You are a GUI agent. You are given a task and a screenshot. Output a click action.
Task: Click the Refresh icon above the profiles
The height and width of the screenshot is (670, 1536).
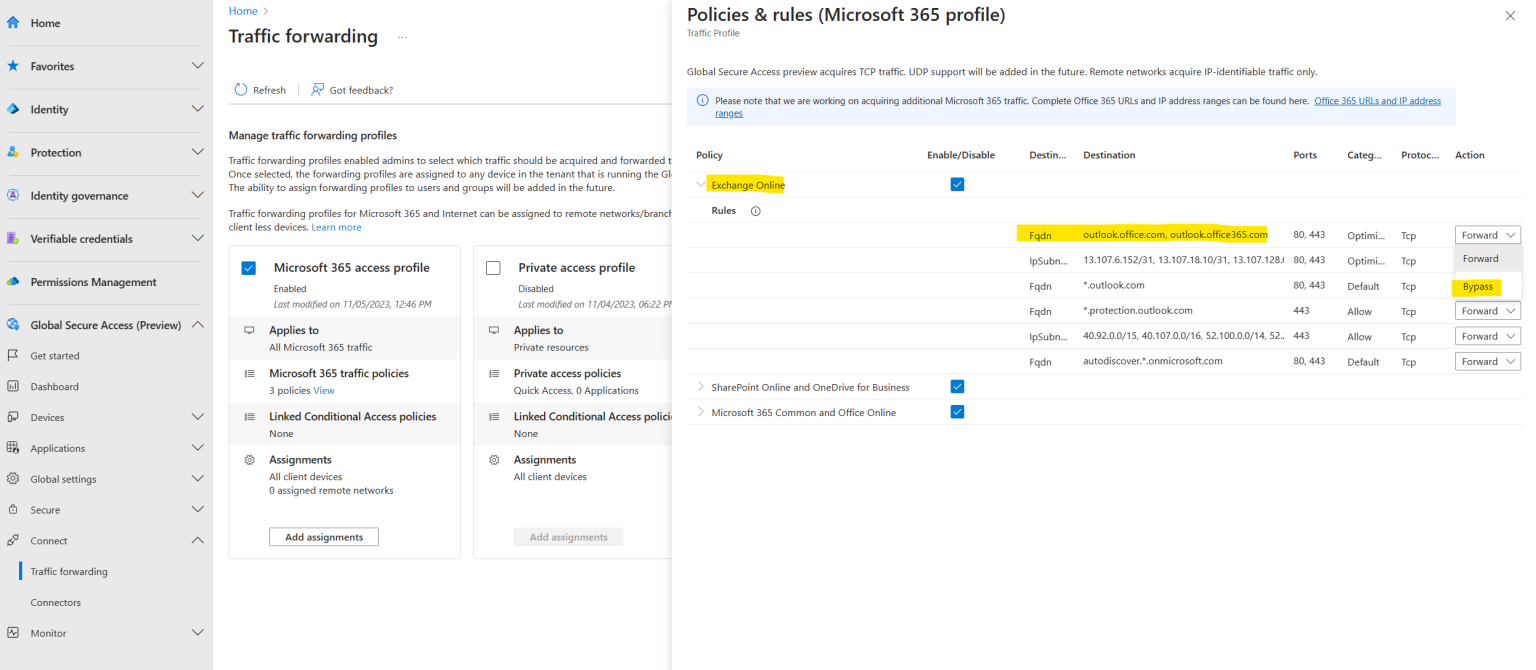pyautogui.click(x=240, y=89)
